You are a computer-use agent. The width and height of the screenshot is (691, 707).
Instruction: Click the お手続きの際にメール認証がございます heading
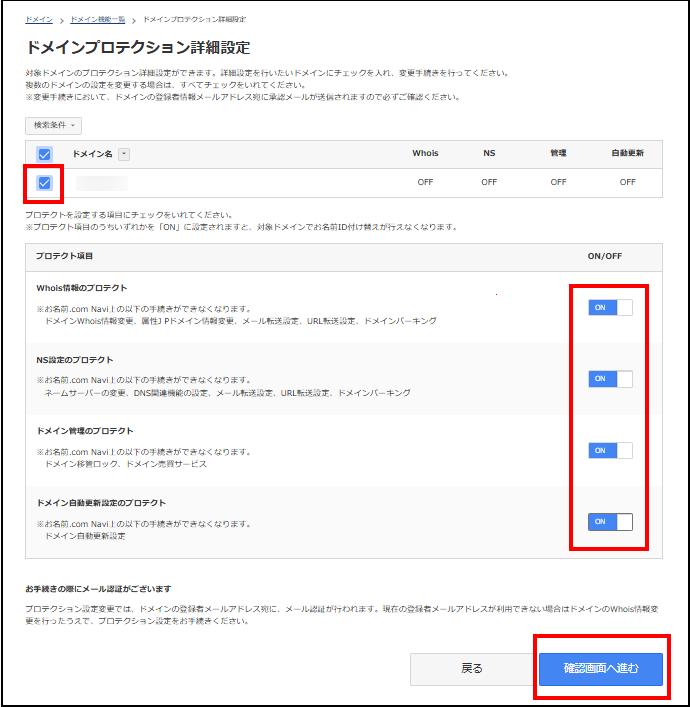click(x=98, y=589)
